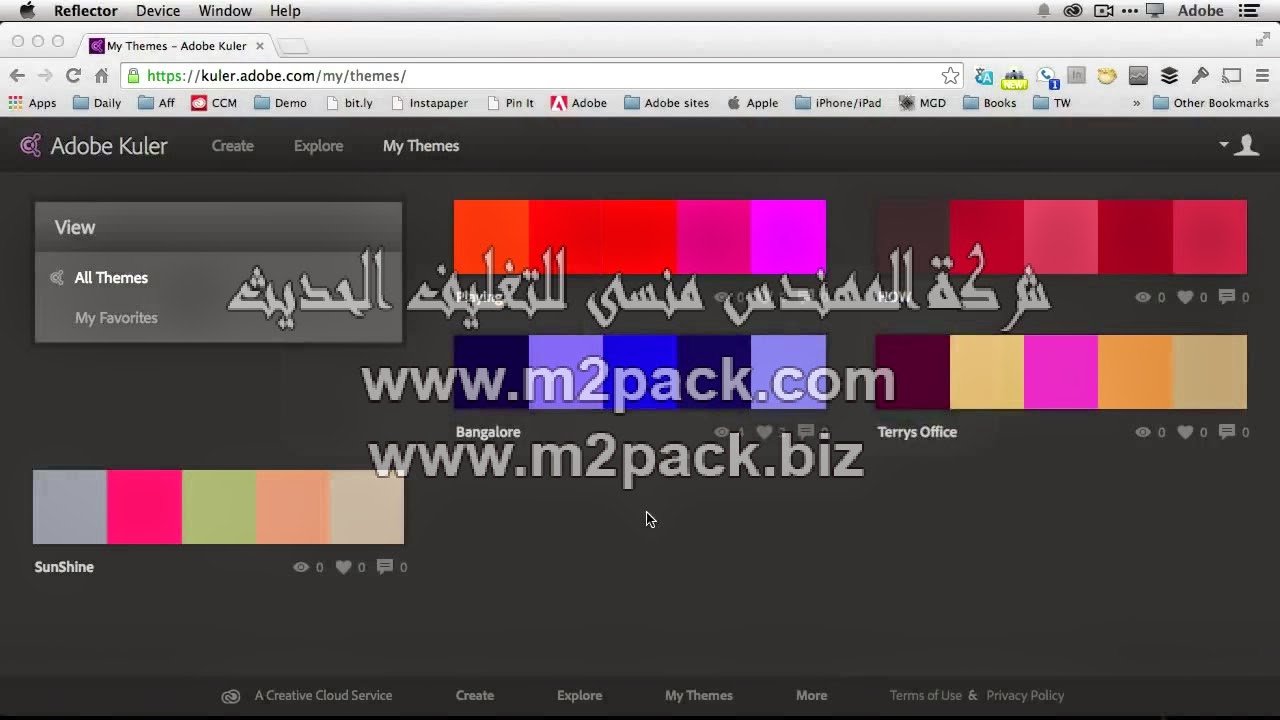Image resolution: width=1280 pixels, height=720 pixels.
Task: Click Explore in the footer
Action: point(580,695)
